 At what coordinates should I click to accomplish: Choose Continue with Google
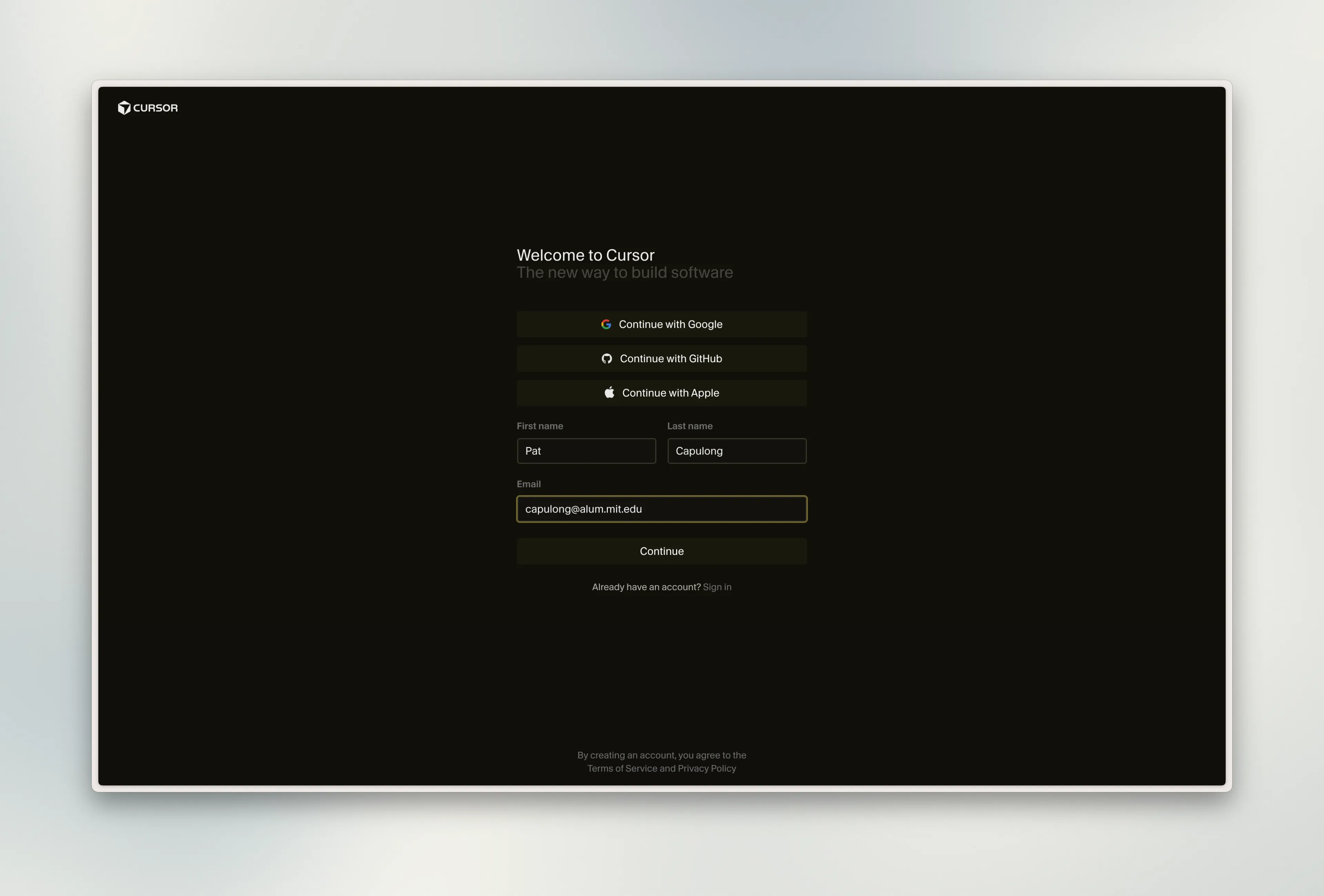(x=661, y=324)
